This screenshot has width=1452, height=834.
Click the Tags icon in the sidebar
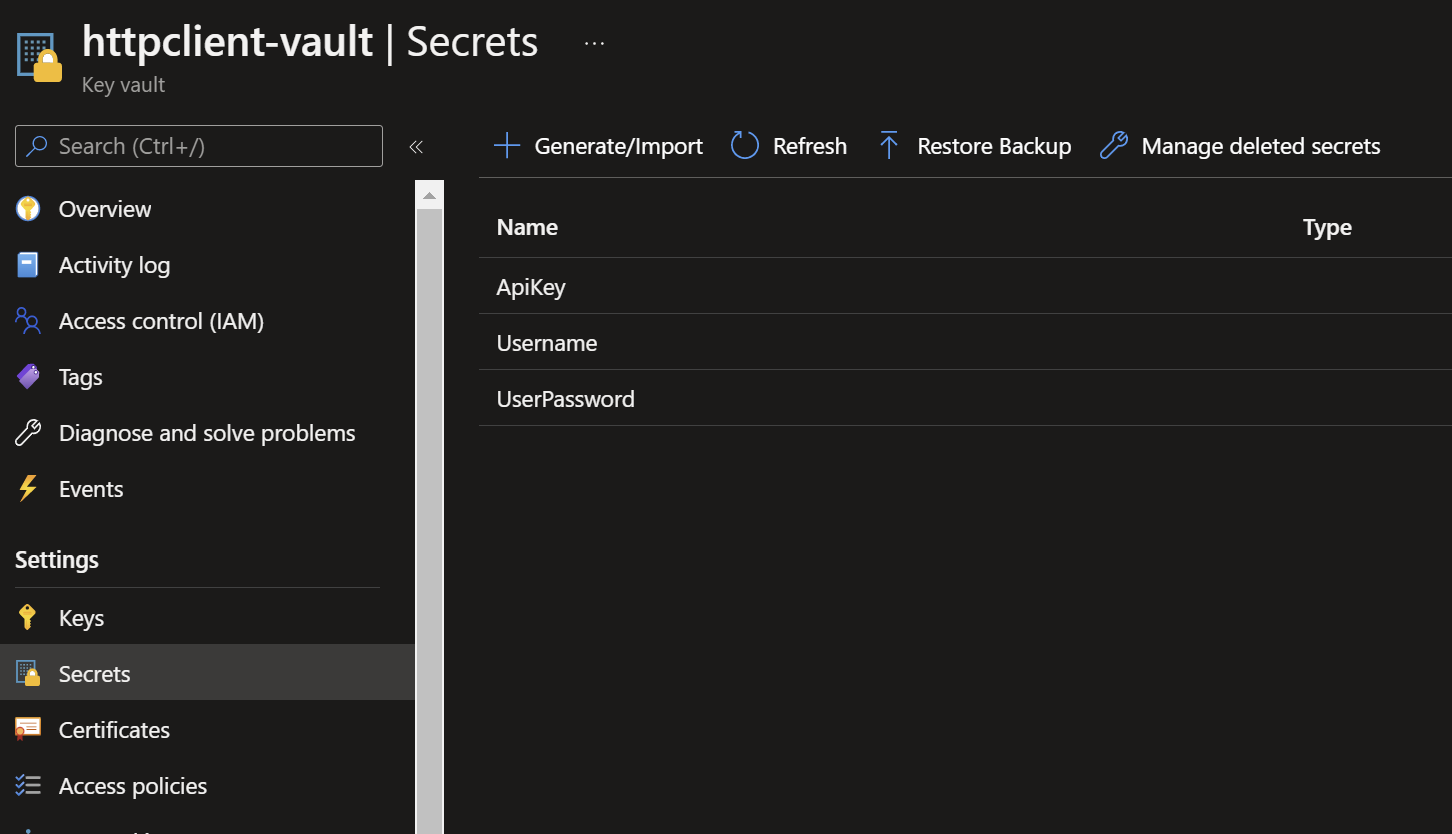pos(28,376)
